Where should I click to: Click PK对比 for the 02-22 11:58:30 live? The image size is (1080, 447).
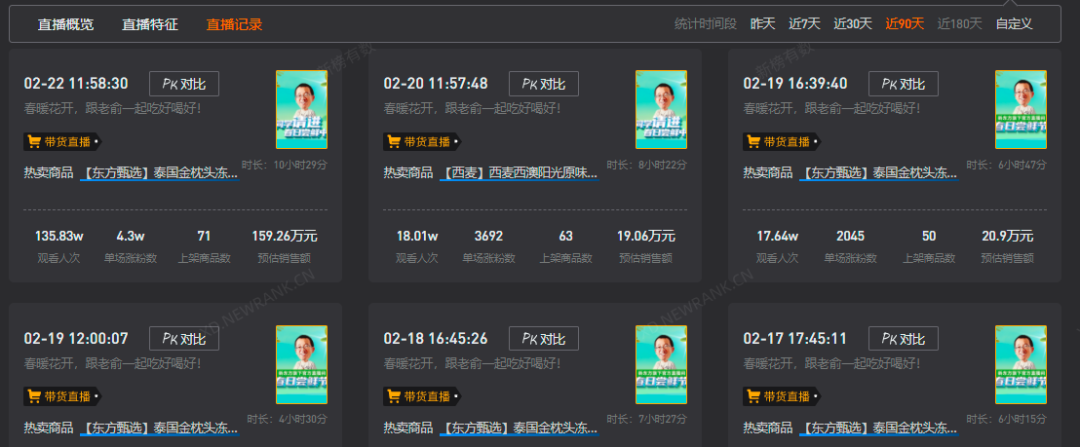pos(184,84)
